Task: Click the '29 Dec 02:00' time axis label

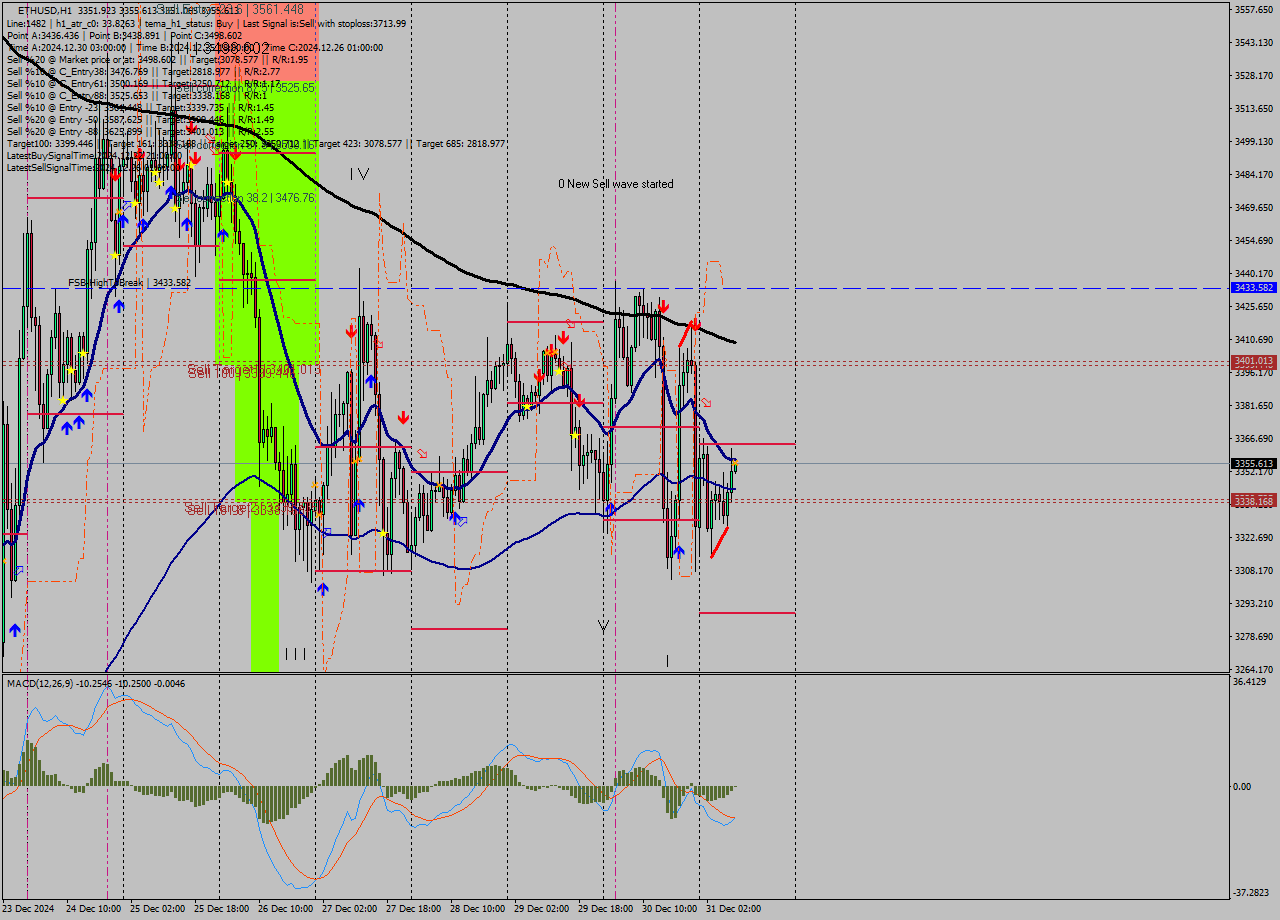Action: click(541, 909)
